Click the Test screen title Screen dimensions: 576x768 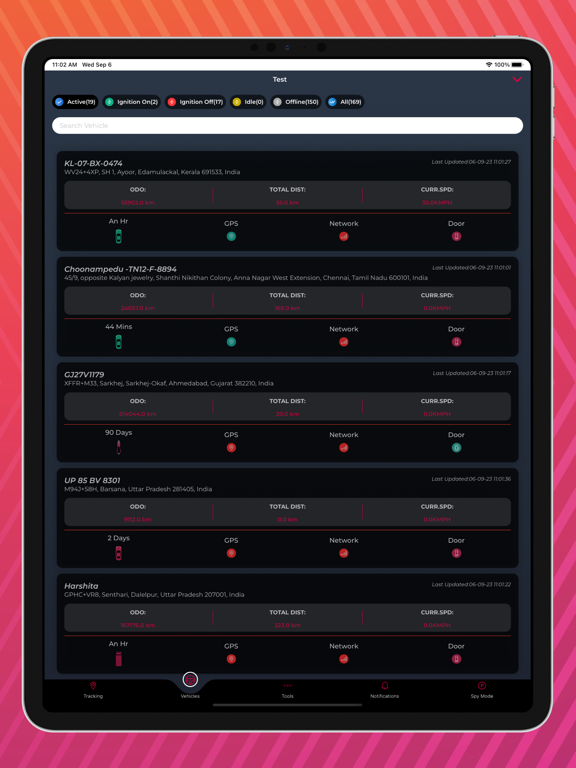click(x=280, y=79)
